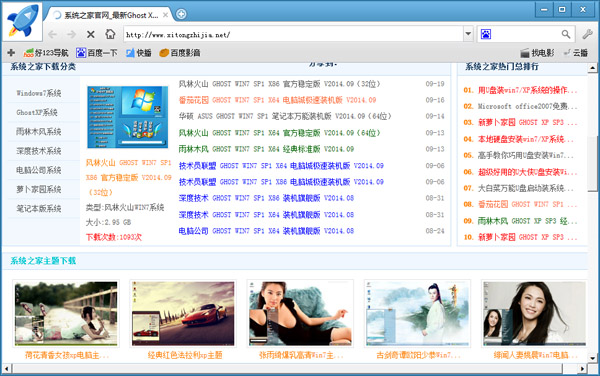Open the 快播 bookmark
Screen dimensions: 600x376
point(139,53)
